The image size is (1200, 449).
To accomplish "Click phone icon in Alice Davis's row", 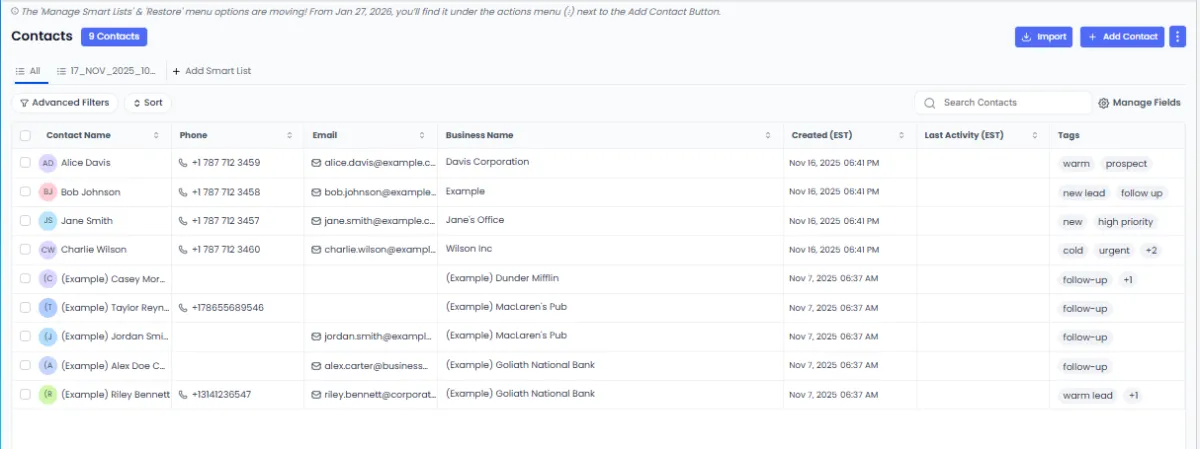I will click(183, 163).
